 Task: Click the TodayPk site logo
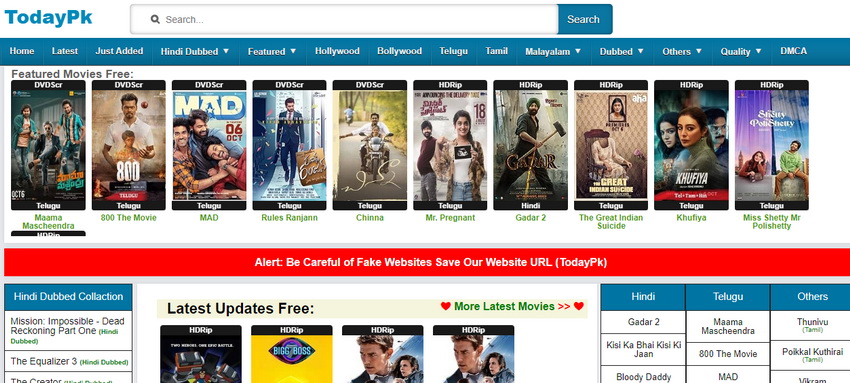(x=48, y=18)
